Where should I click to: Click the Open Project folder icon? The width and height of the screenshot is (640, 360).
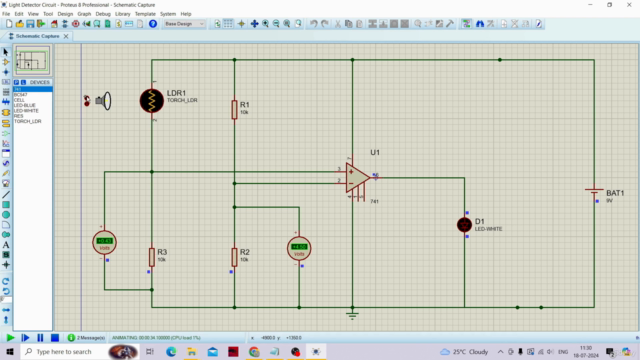coord(20,24)
